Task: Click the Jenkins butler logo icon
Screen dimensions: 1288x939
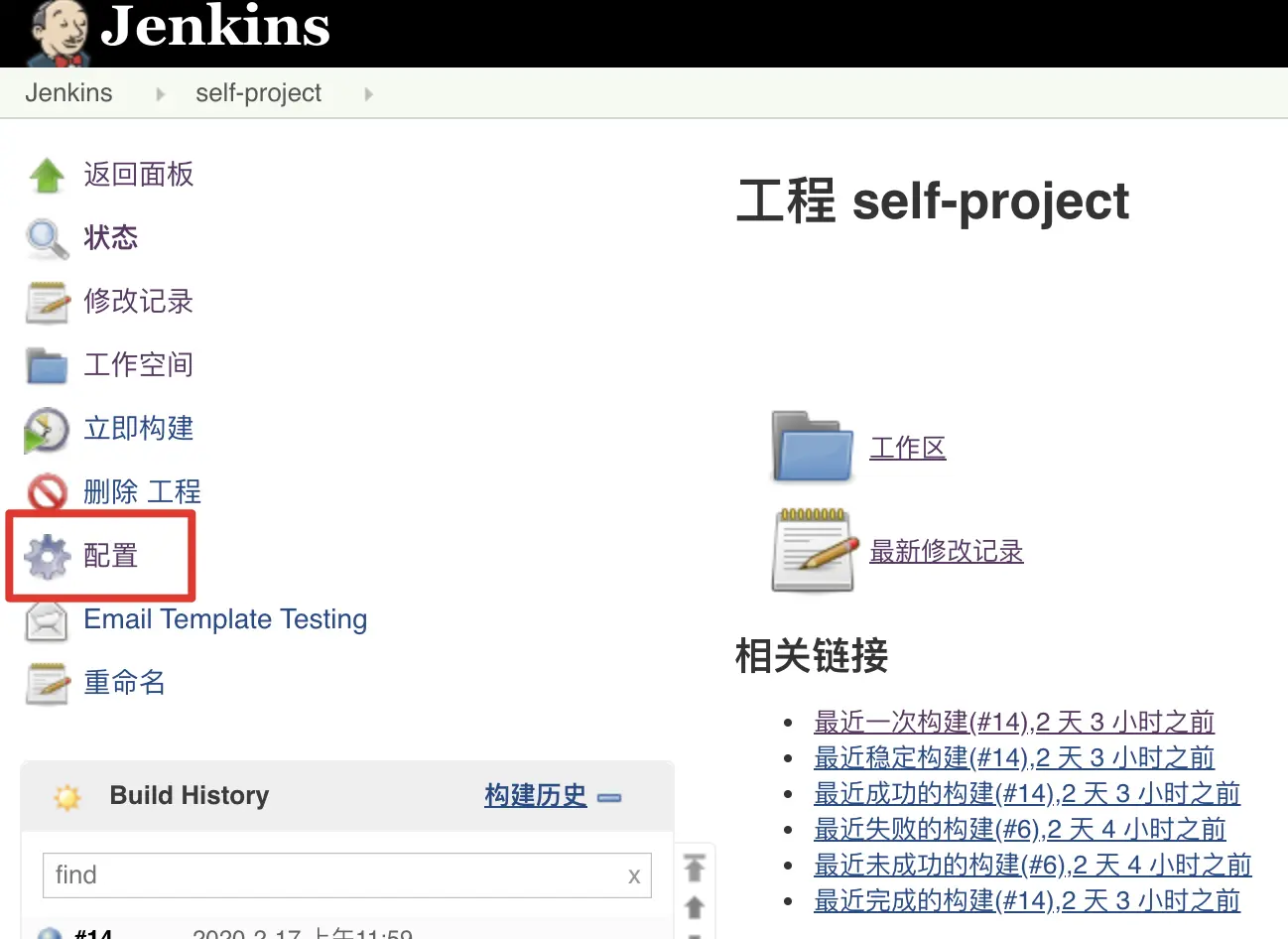Action: pyautogui.click(x=59, y=33)
